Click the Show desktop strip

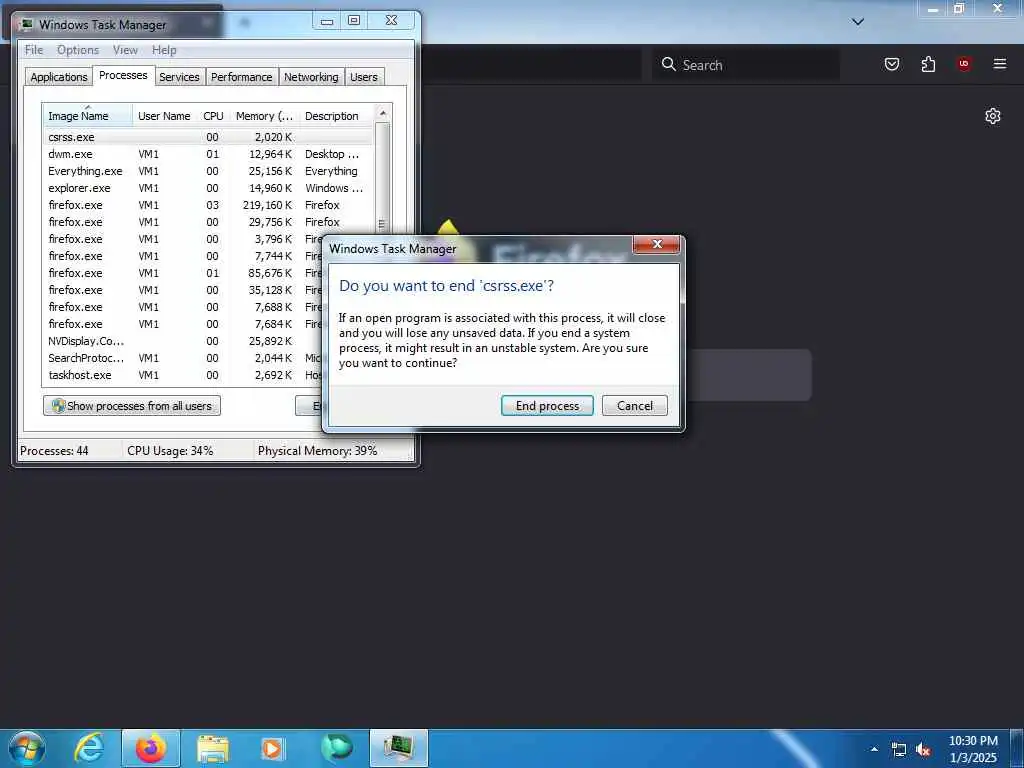(1017, 748)
